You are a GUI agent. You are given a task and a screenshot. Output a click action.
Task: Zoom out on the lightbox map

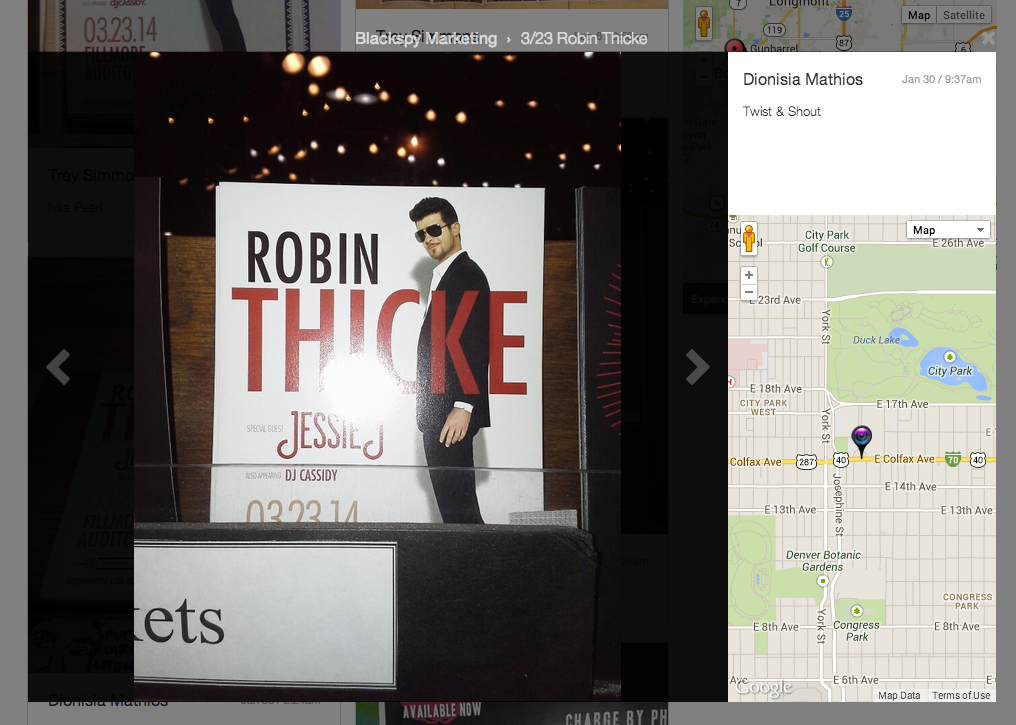click(748, 292)
